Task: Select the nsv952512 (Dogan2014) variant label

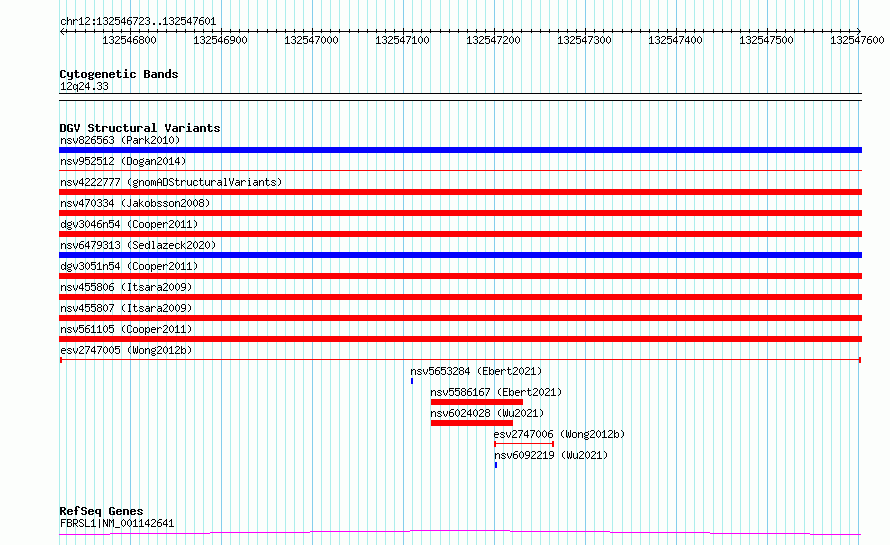Action: pos(122,161)
